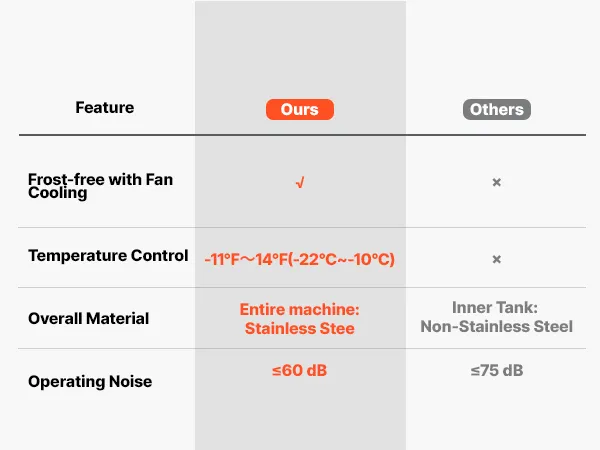The width and height of the screenshot is (600, 450).
Task: Click the gray '≤75 dB' value
Action: point(496,371)
